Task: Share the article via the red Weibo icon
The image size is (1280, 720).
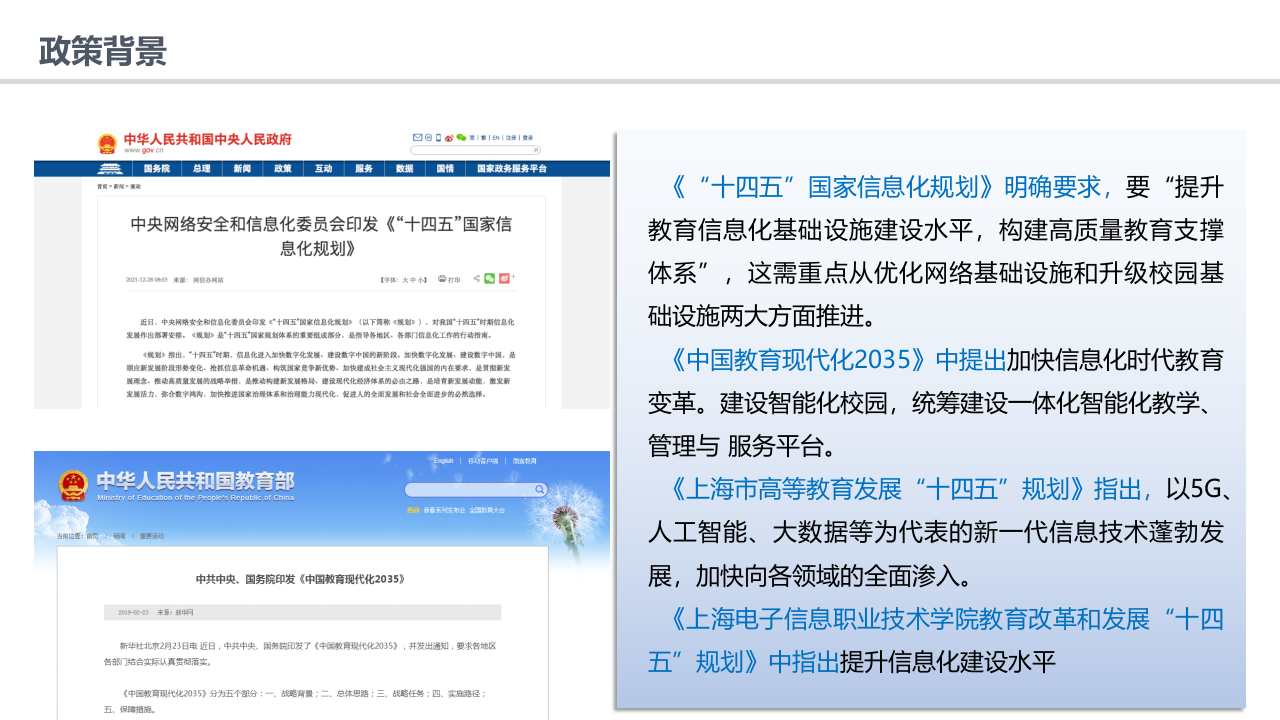Action: pyautogui.click(x=504, y=279)
